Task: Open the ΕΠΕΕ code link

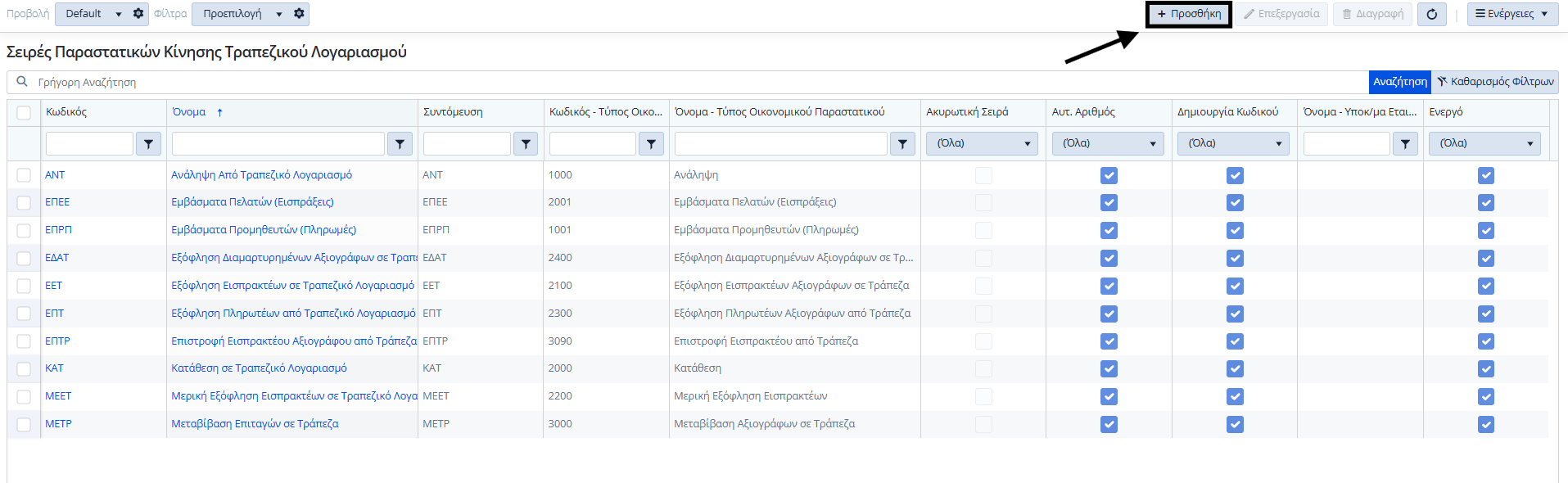Action: coord(57,202)
